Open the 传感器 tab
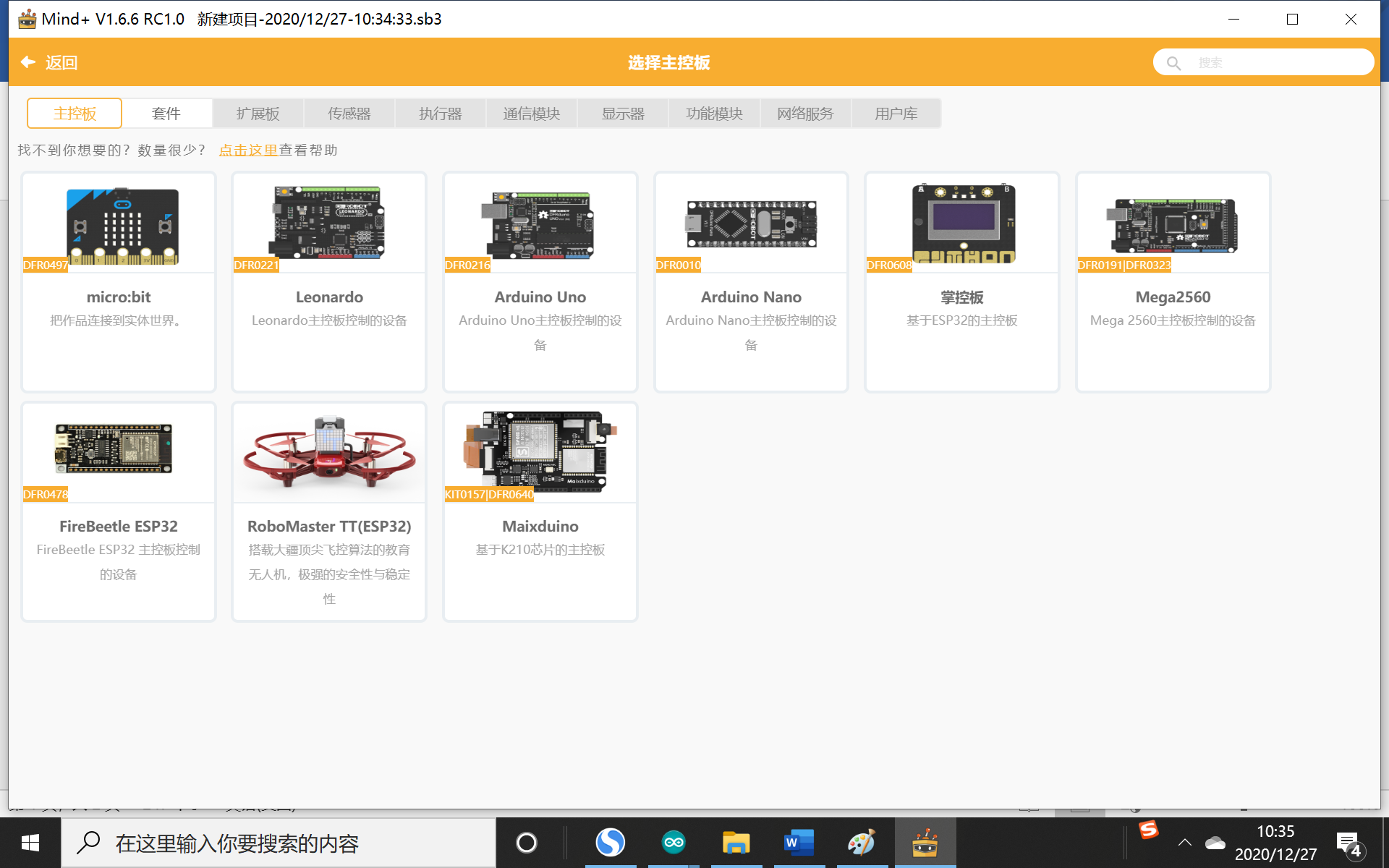Viewport: 1389px width, 868px height. click(349, 114)
